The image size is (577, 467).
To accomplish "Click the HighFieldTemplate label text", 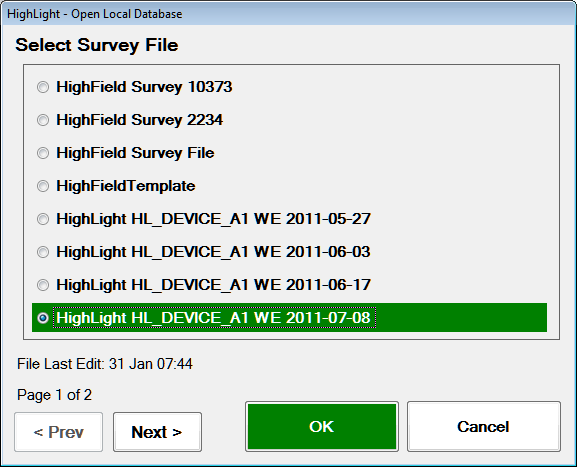I will pyautogui.click(x=125, y=186).
